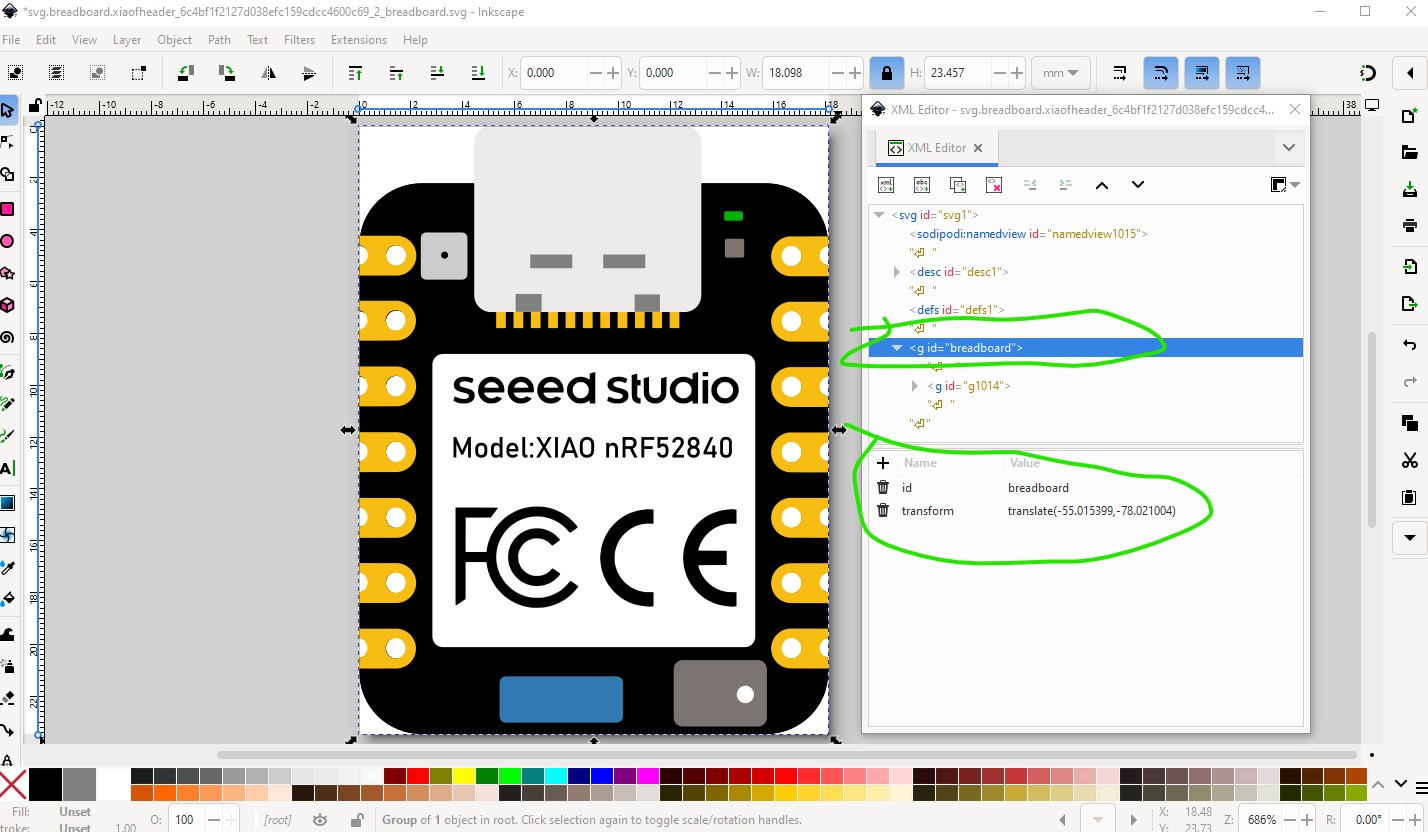Click the Print icon in right toolbar
The width and height of the screenshot is (1428, 832).
(1410, 224)
